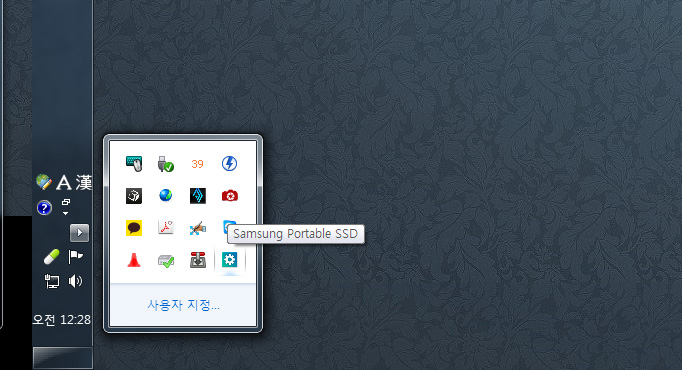Open the red camera capture icon
The height and width of the screenshot is (370, 682).
(229, 196)
